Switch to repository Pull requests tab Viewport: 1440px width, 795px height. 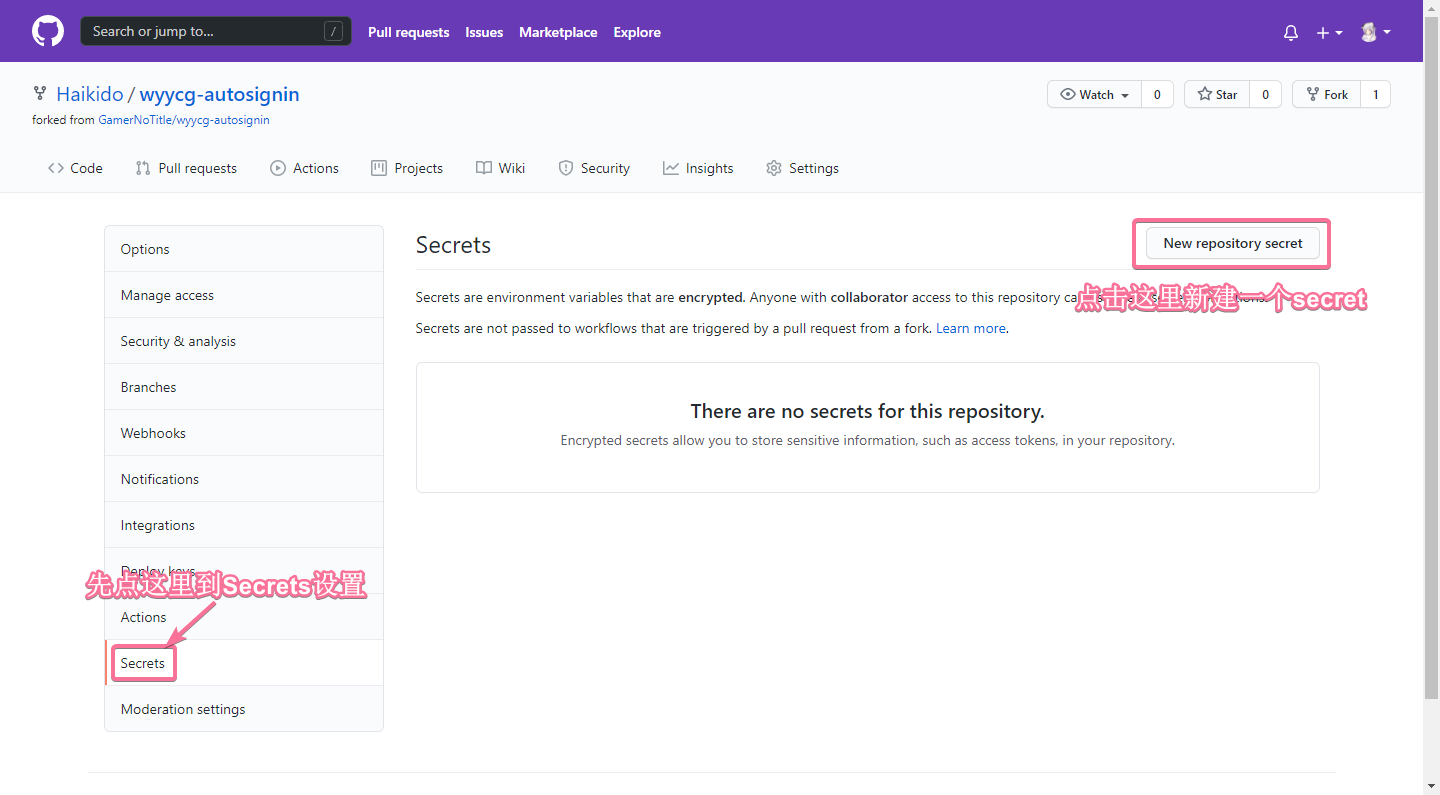pos(186,168)
